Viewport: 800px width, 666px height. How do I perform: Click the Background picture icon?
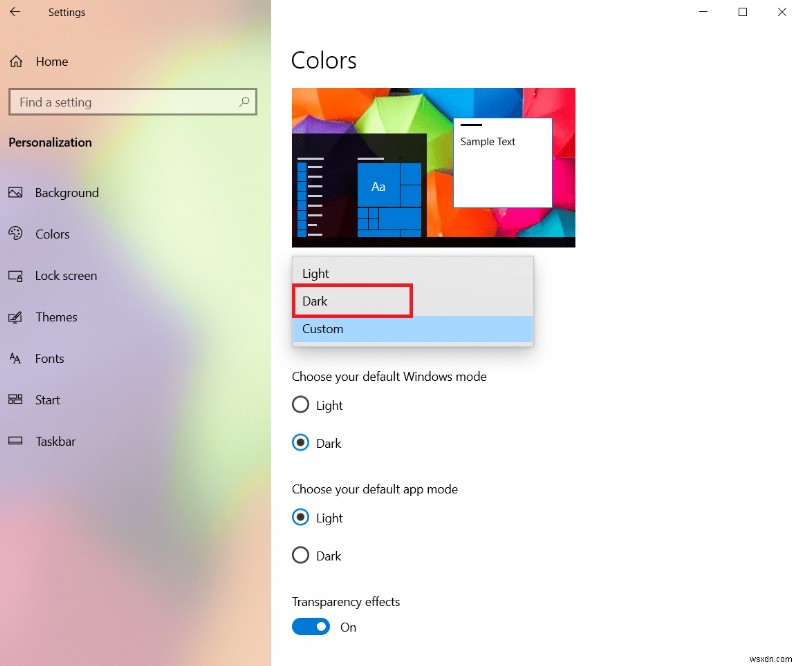(x=15, y=192)
